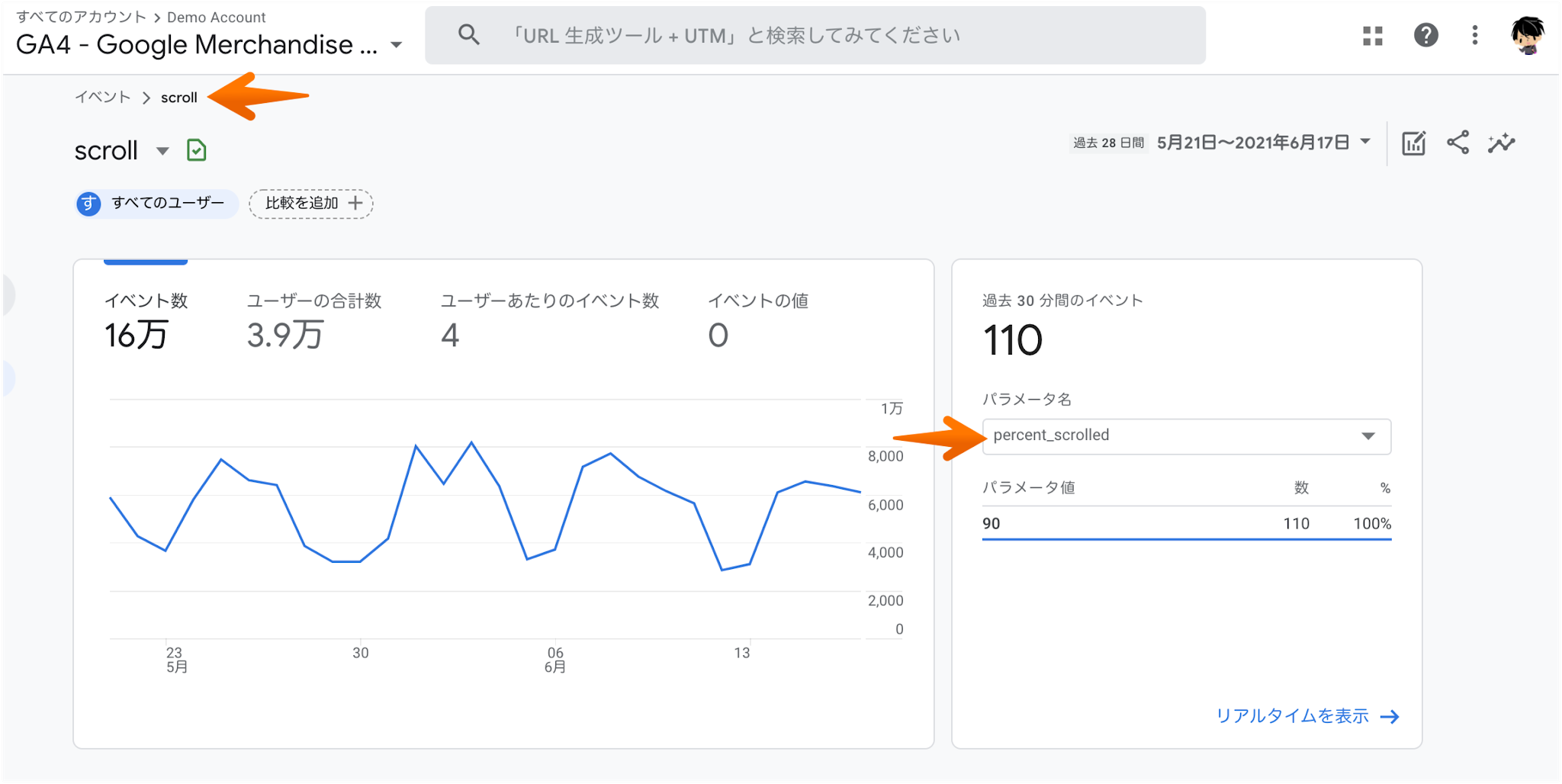Select the イベントの値 metric tab

tap(757, 323)
